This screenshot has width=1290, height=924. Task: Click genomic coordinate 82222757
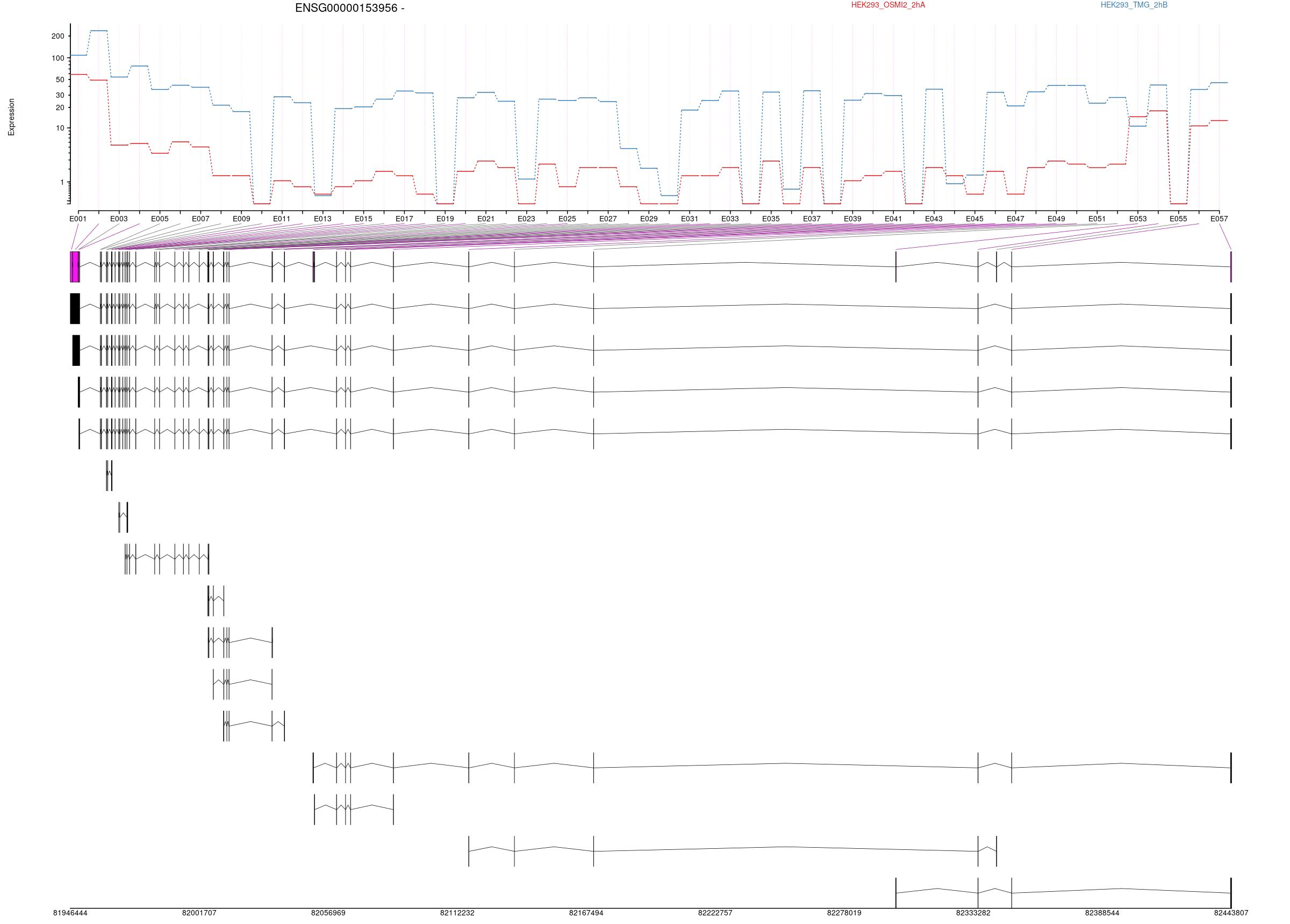tap(715, 913)
